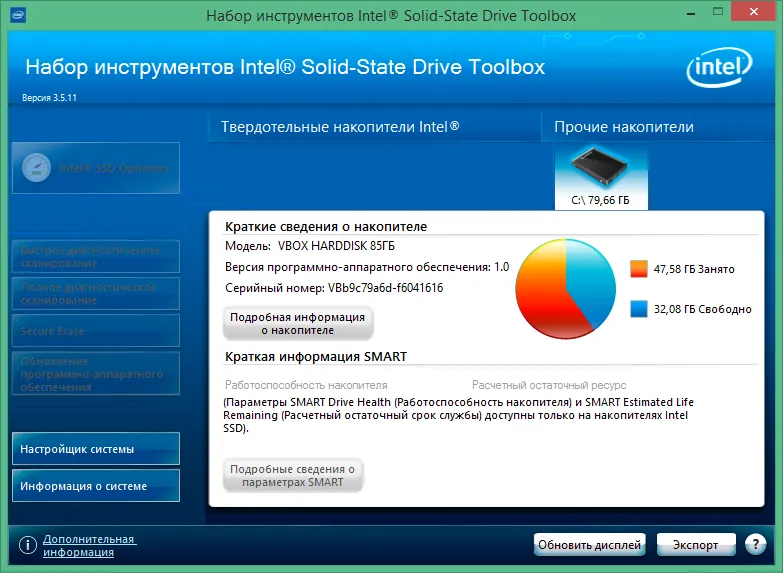Click 32,08 ГБ Свободно label
Viewport: 783px width, 573px height.
(x=703, y=309)
